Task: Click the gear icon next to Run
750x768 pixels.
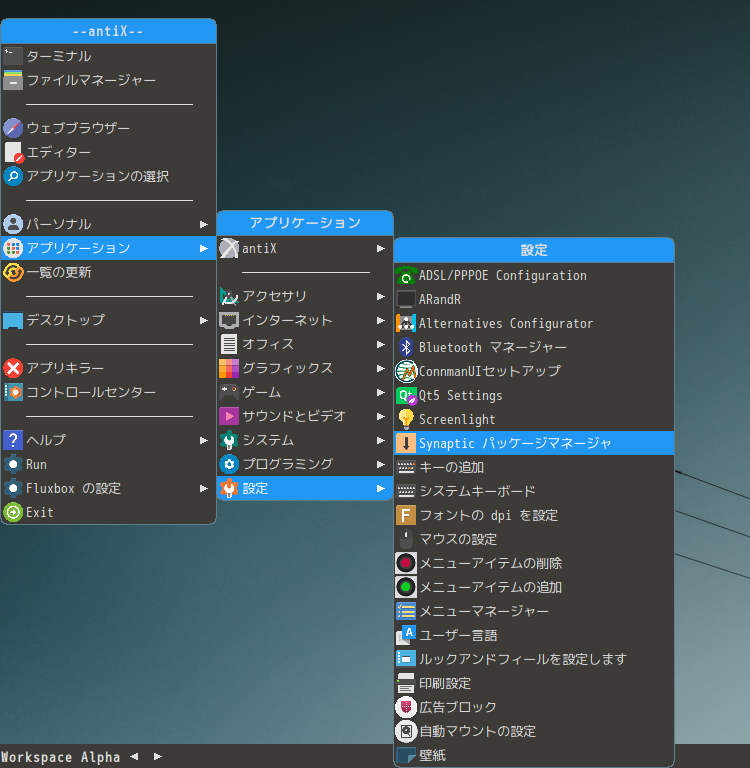Action: 13,464
